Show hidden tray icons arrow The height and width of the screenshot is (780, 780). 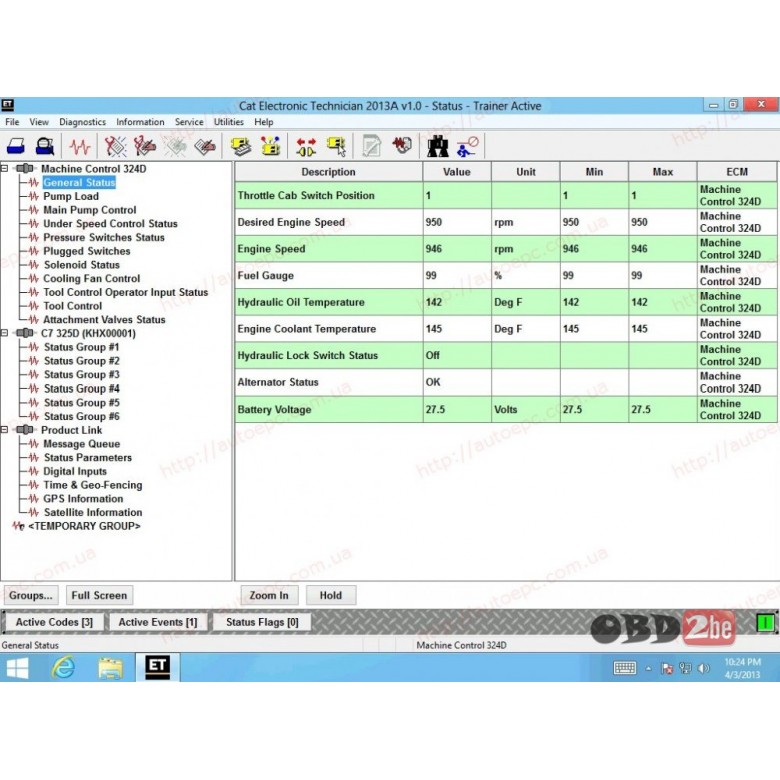pos(648,669)
